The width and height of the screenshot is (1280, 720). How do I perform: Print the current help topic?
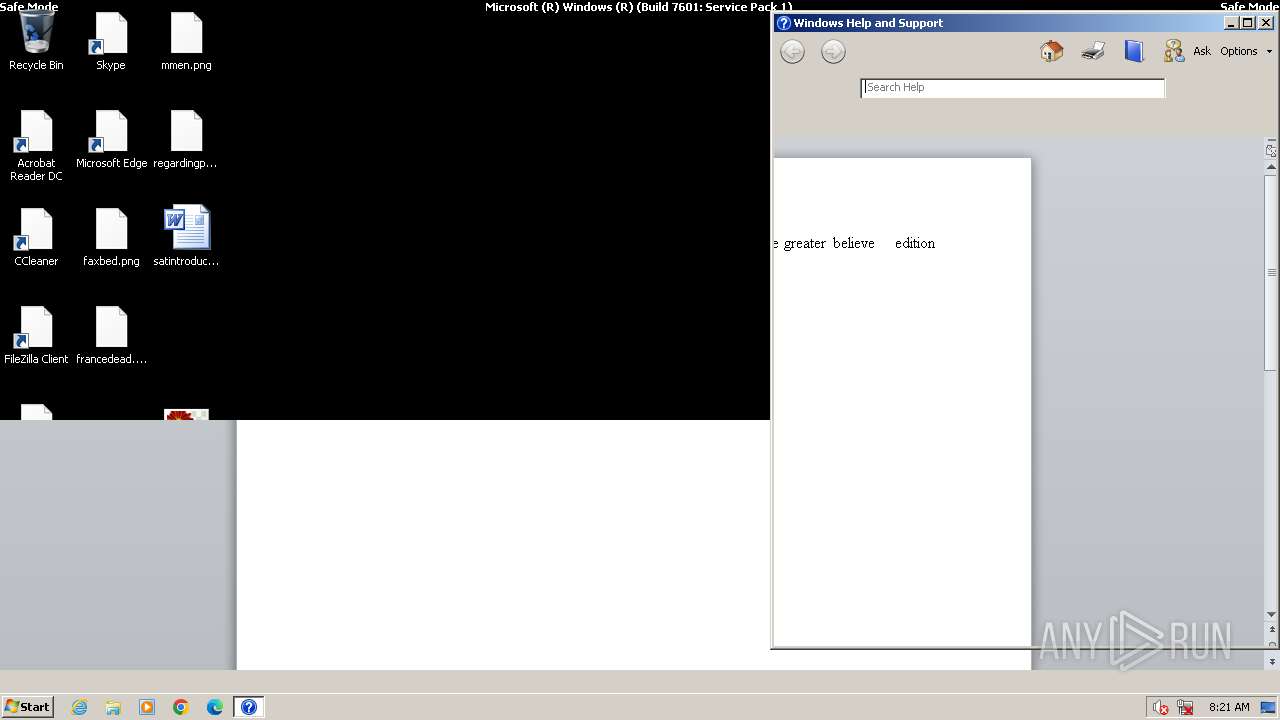click(1093, 51)
